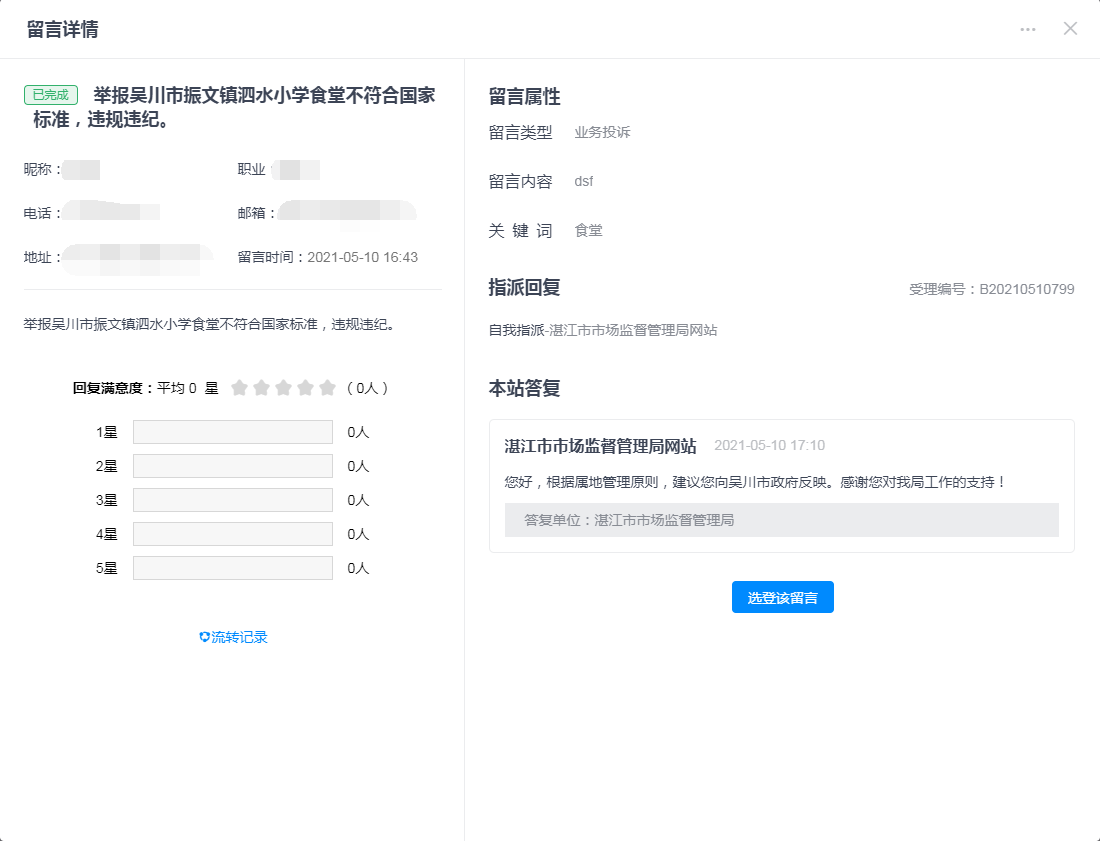1100x841 pixels.
Task: Close the 留言详情 dialog
Action: 1070,29
